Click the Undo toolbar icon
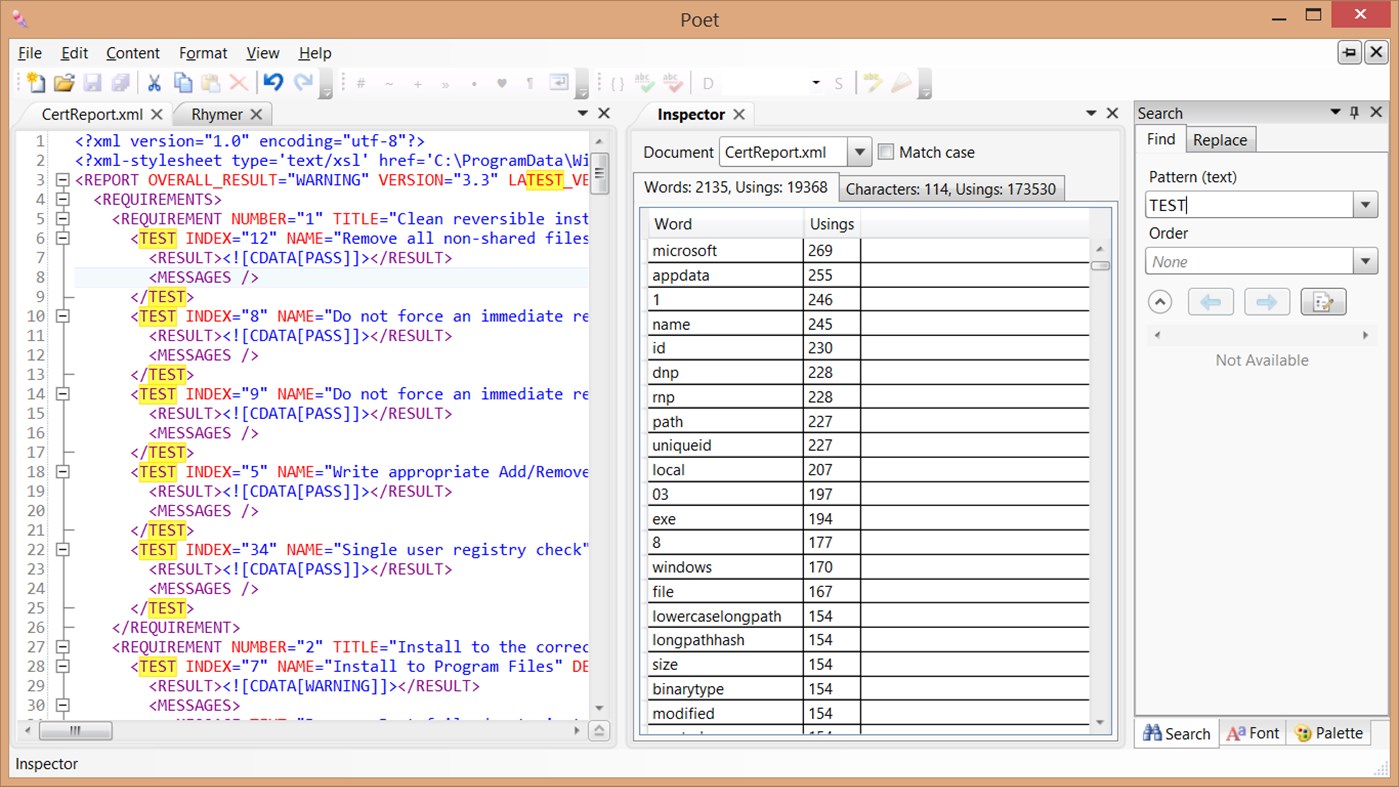The width and height of the screenshot is (1399, 787). (x=272, y=83)
